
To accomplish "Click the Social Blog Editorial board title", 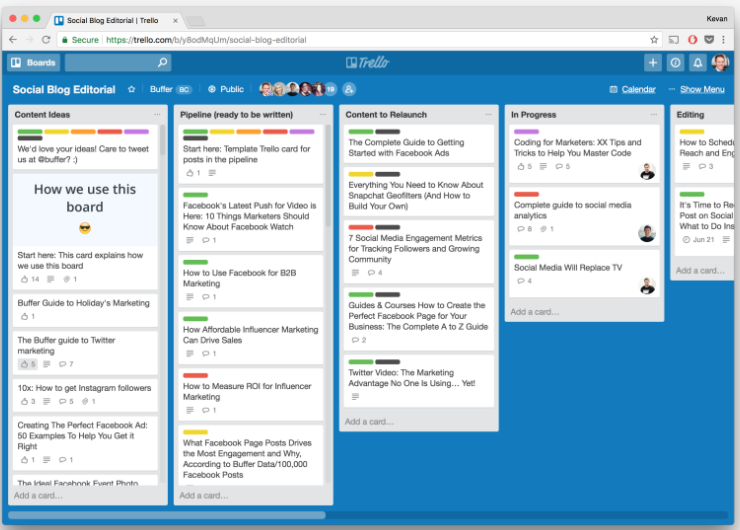I will click(64, 90).
